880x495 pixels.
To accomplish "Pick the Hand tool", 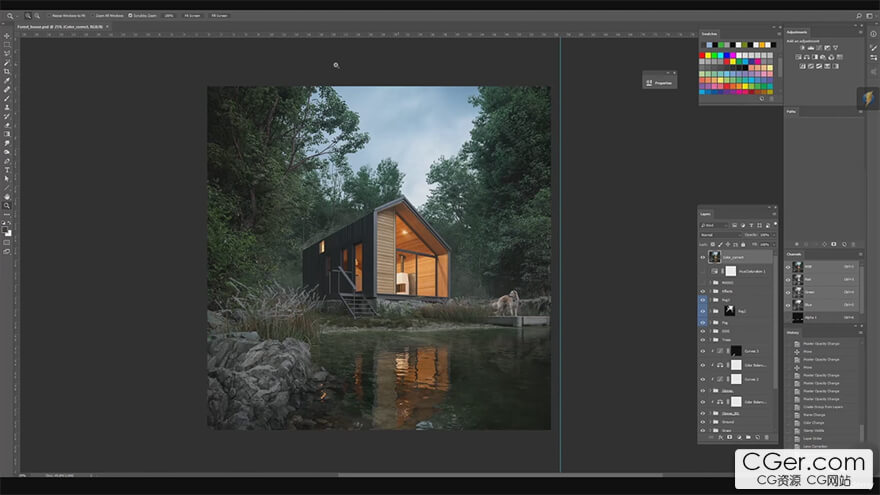I will 7,197.
